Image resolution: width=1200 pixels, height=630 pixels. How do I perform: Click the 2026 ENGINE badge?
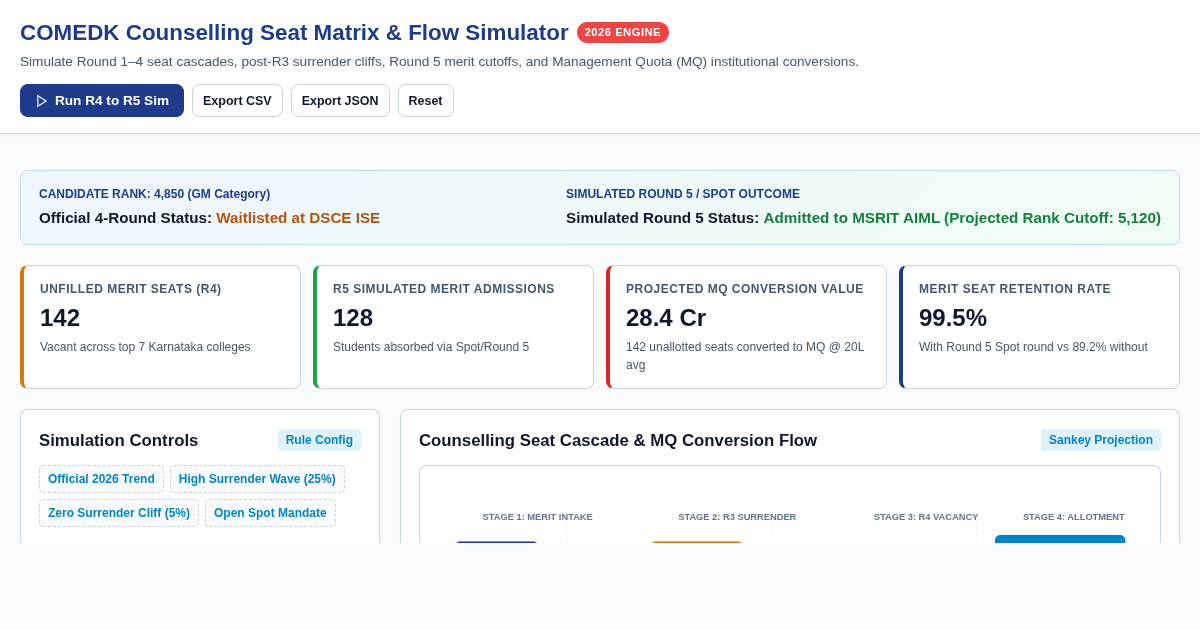coord(623,32)
